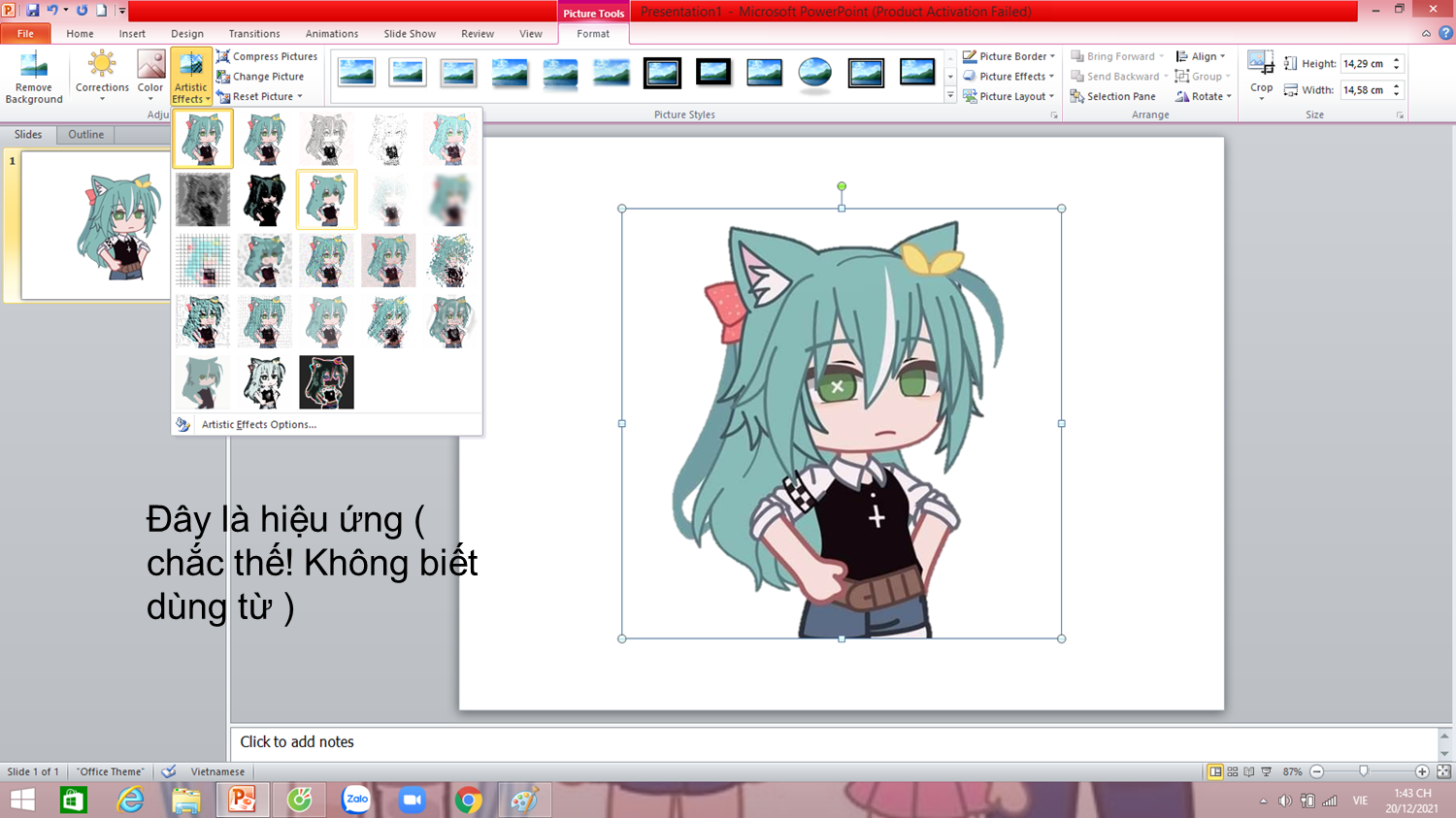Viewport: 1456px width, 818px height.
Task: Switch to Normal view icon
Action: point(1215,771)
